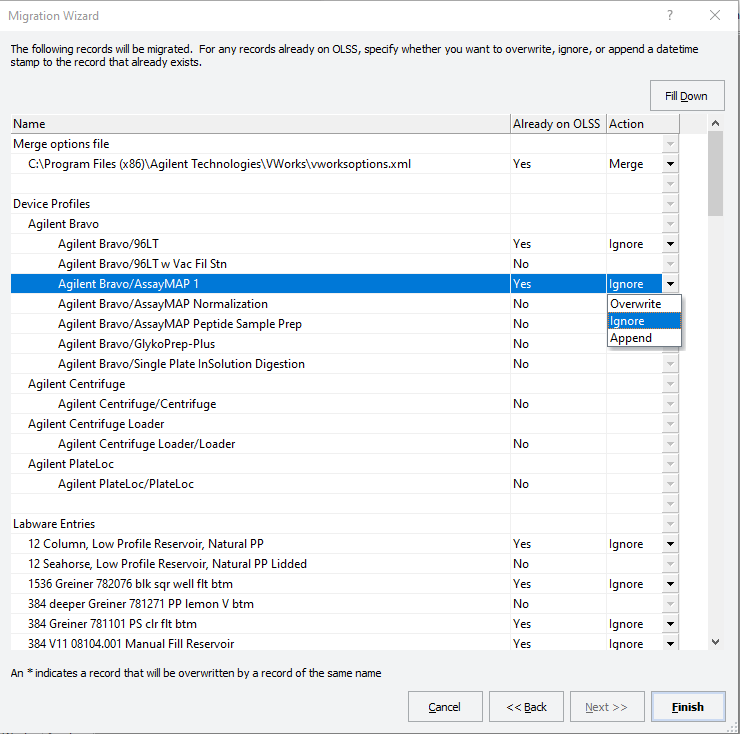Choose Overwrite from the action dropdown list
740x734 pixels.
644,304
